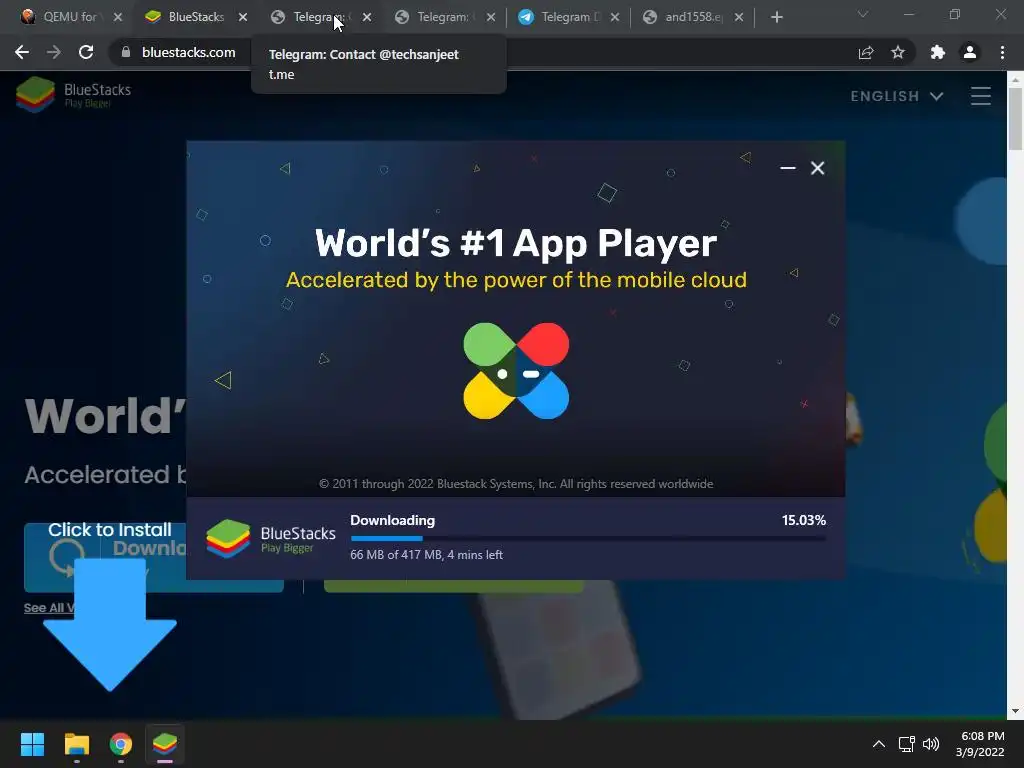Open the website hamburger menu
1024x768 pixels.
point(980,96)
